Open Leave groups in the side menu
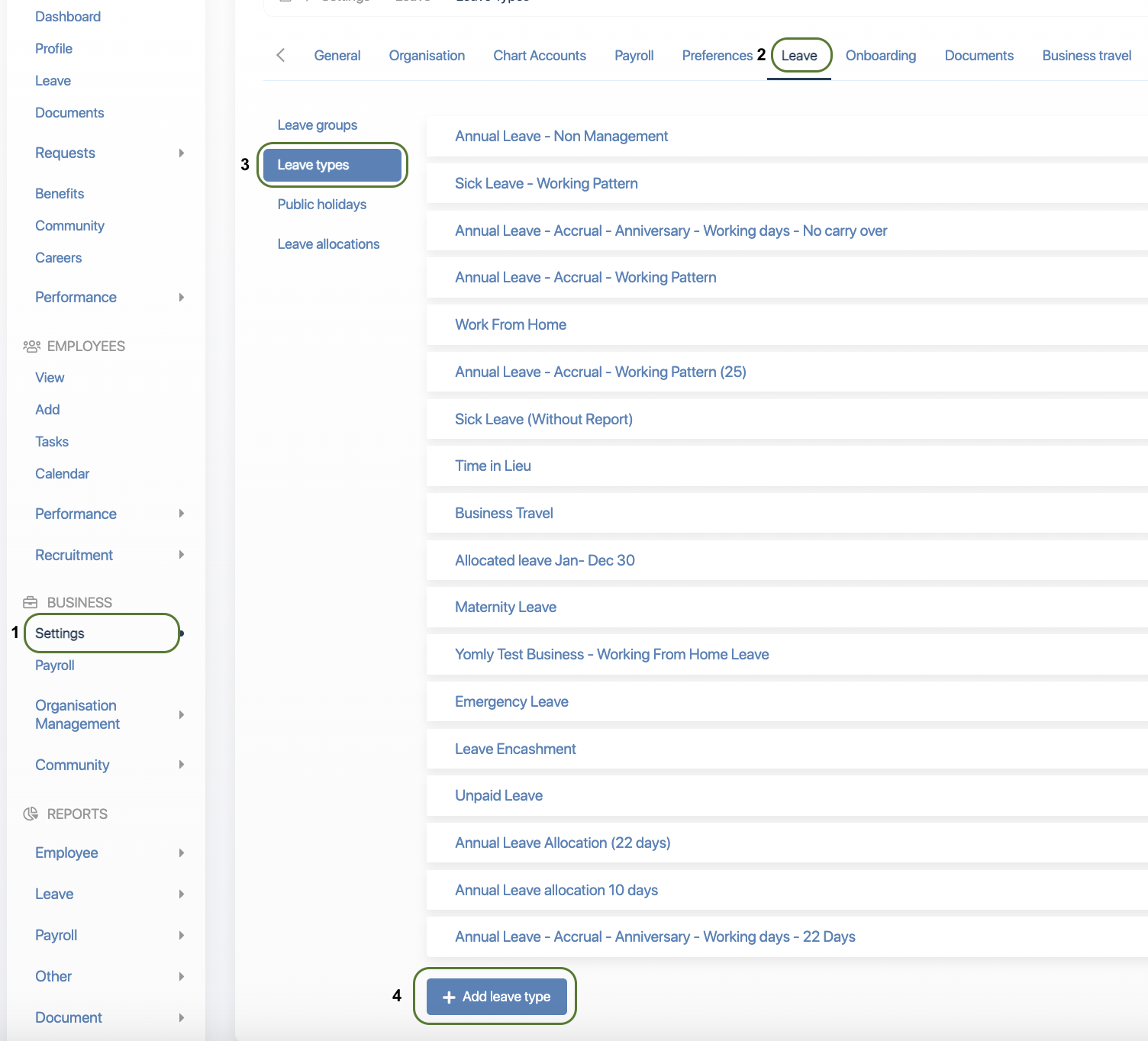The width and height of the screenshot is (1148, 1041). [318, 125]
